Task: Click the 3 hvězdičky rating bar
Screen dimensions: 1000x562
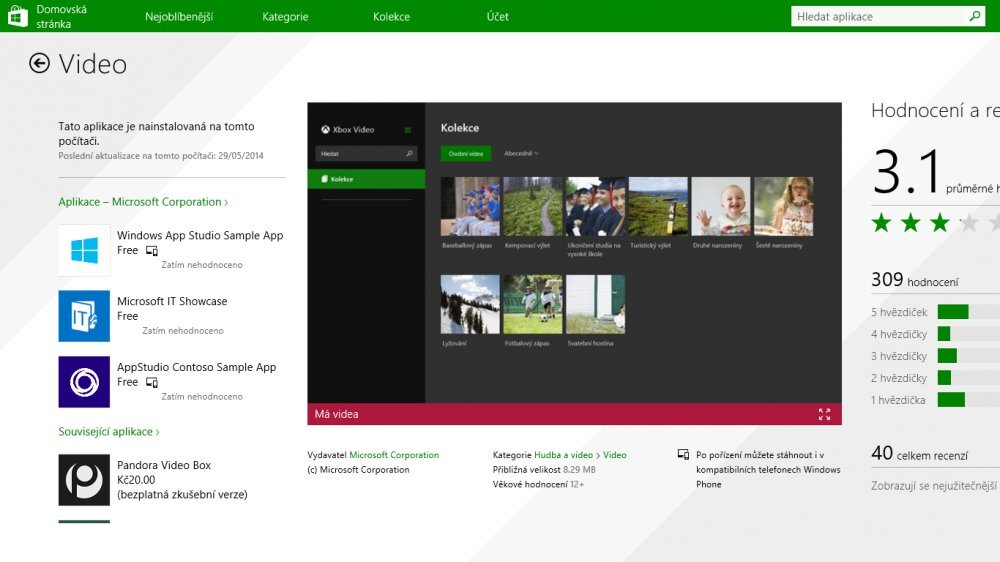Action: click(969, 356)
